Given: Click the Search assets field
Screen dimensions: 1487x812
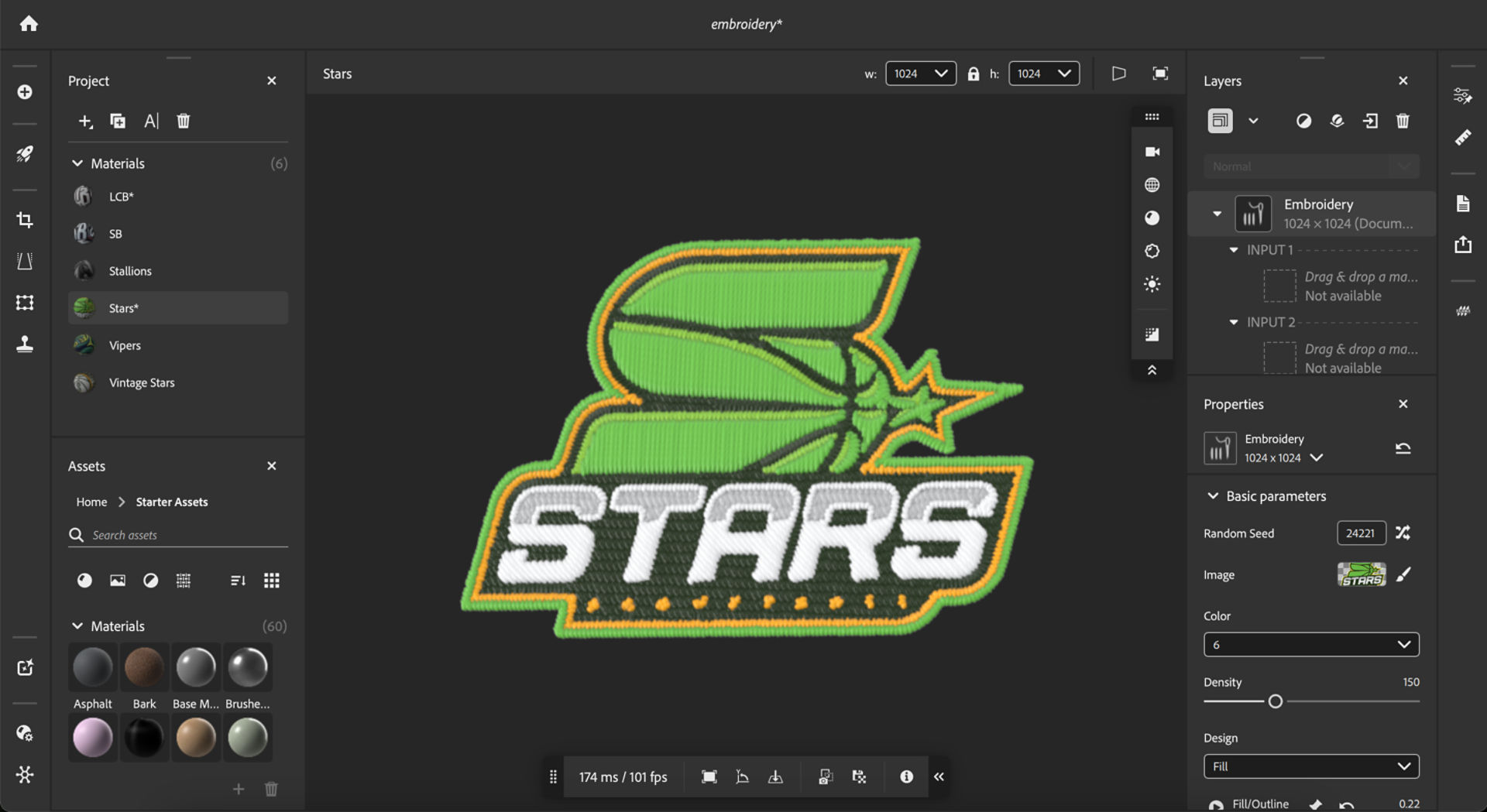Looking at the screenshot, I should [x=178, y=535].
